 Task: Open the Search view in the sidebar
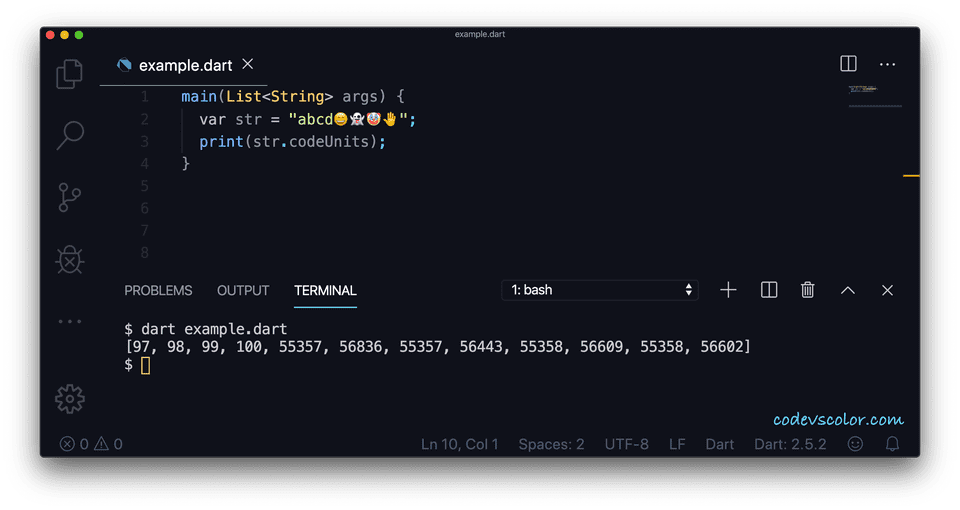[x=69, y=135]
